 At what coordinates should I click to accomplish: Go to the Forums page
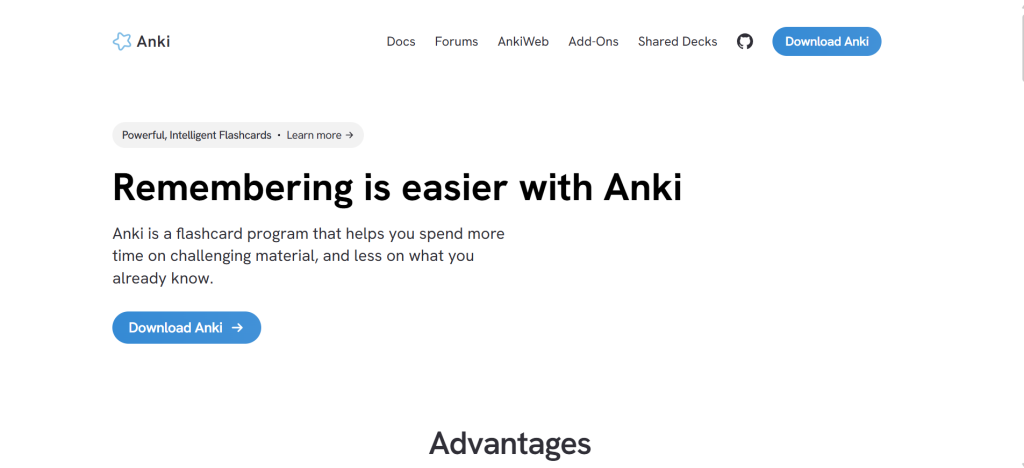pos(456,41)
